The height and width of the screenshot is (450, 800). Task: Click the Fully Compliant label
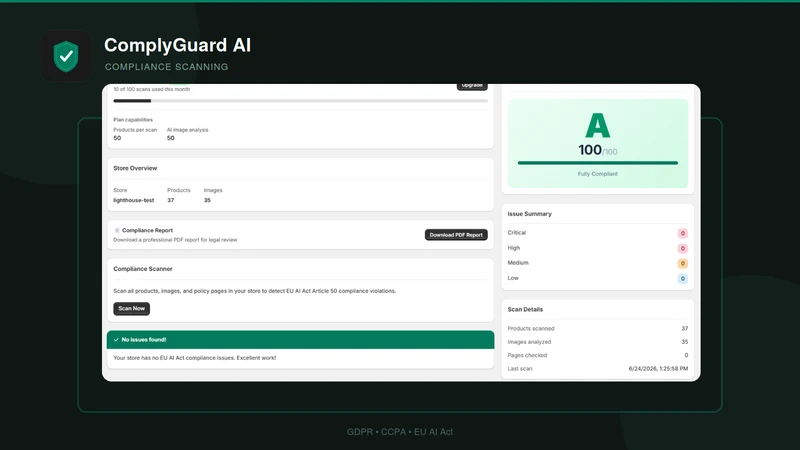[x=597, y=174]
